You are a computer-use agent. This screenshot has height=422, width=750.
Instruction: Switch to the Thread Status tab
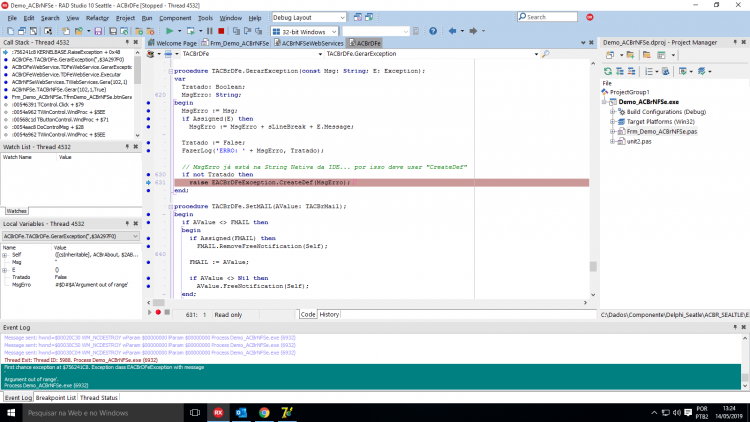[99, 398]
